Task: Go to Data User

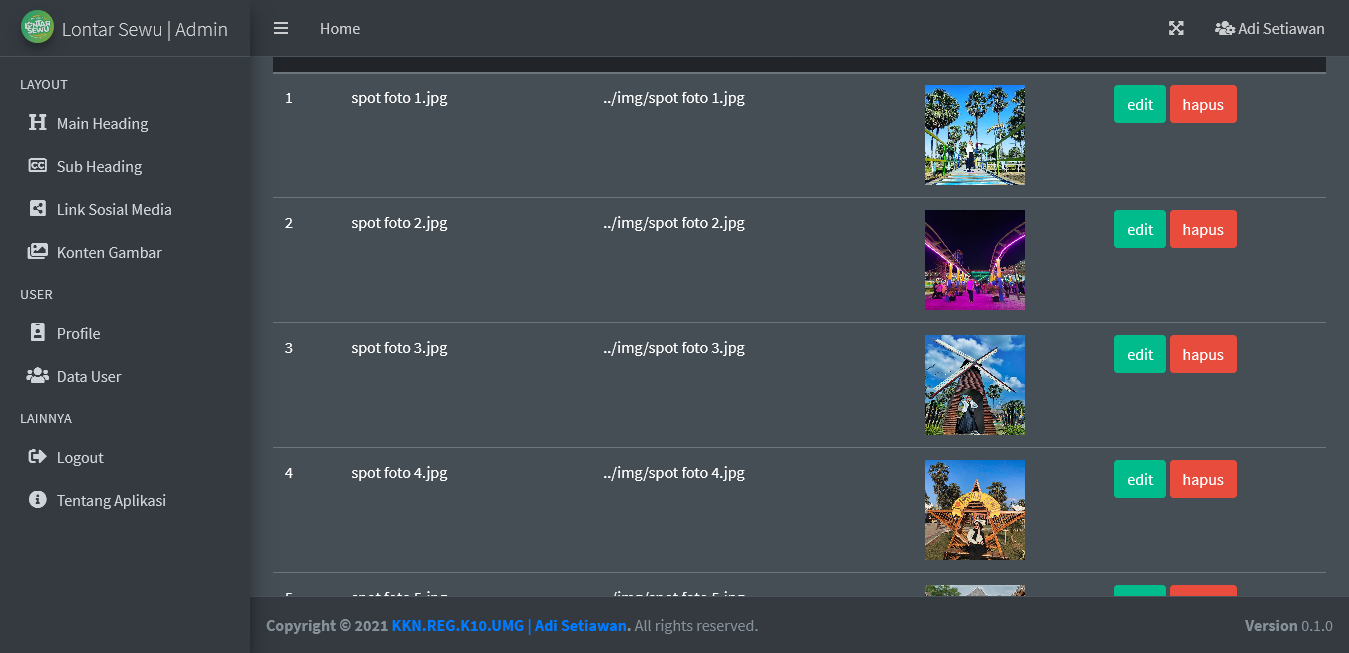Action: click(x=125, y=376)
